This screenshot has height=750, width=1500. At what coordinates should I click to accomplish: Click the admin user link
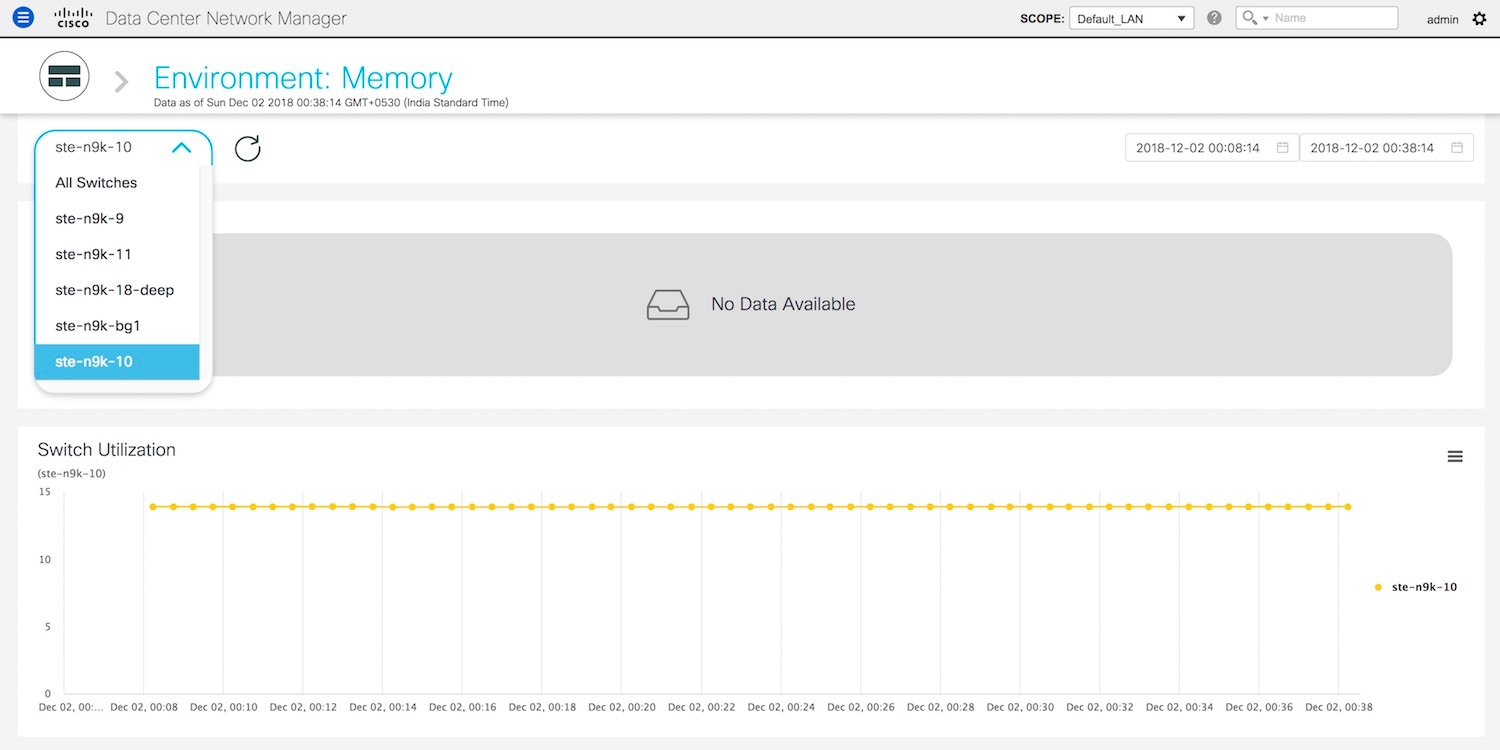point(1442,19)
